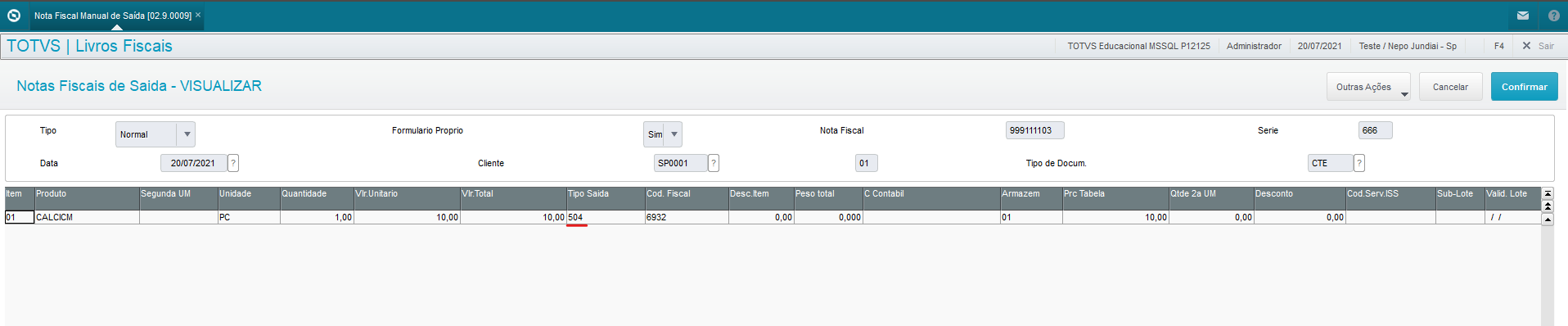Click the Sair X icon
The width and height of the screenshot is (1568, 326).
coord(1526,46)
